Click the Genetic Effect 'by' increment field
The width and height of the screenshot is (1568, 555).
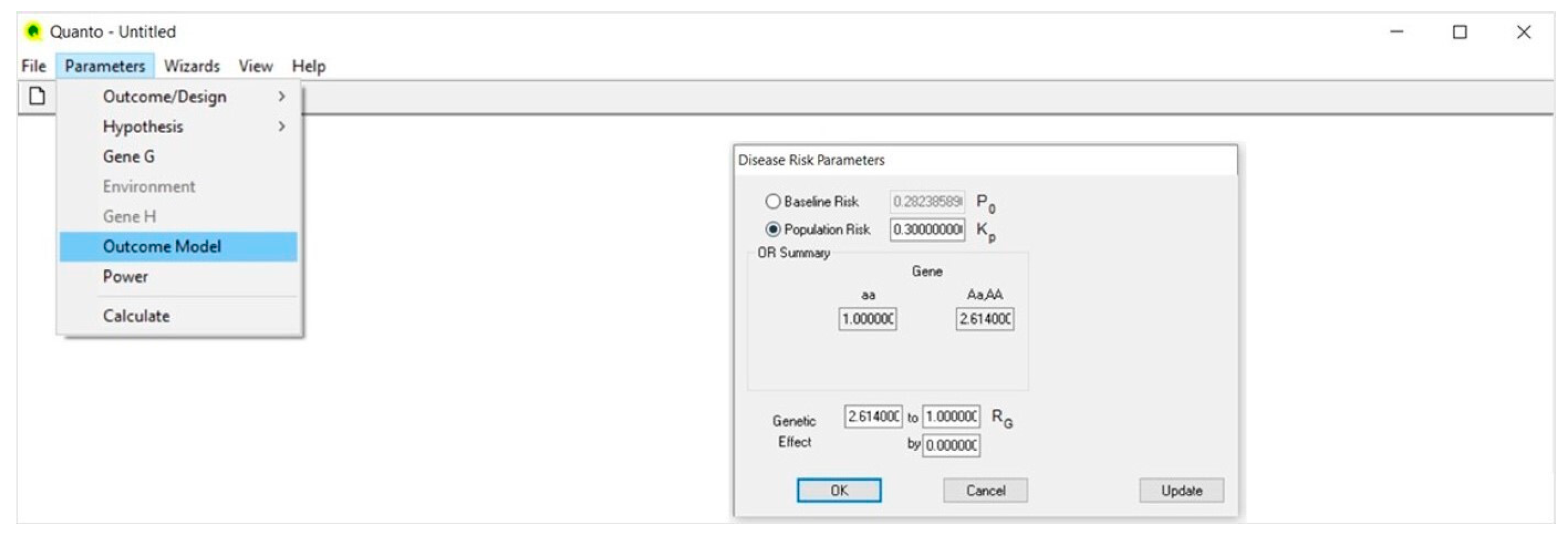(x=951, y=445)
